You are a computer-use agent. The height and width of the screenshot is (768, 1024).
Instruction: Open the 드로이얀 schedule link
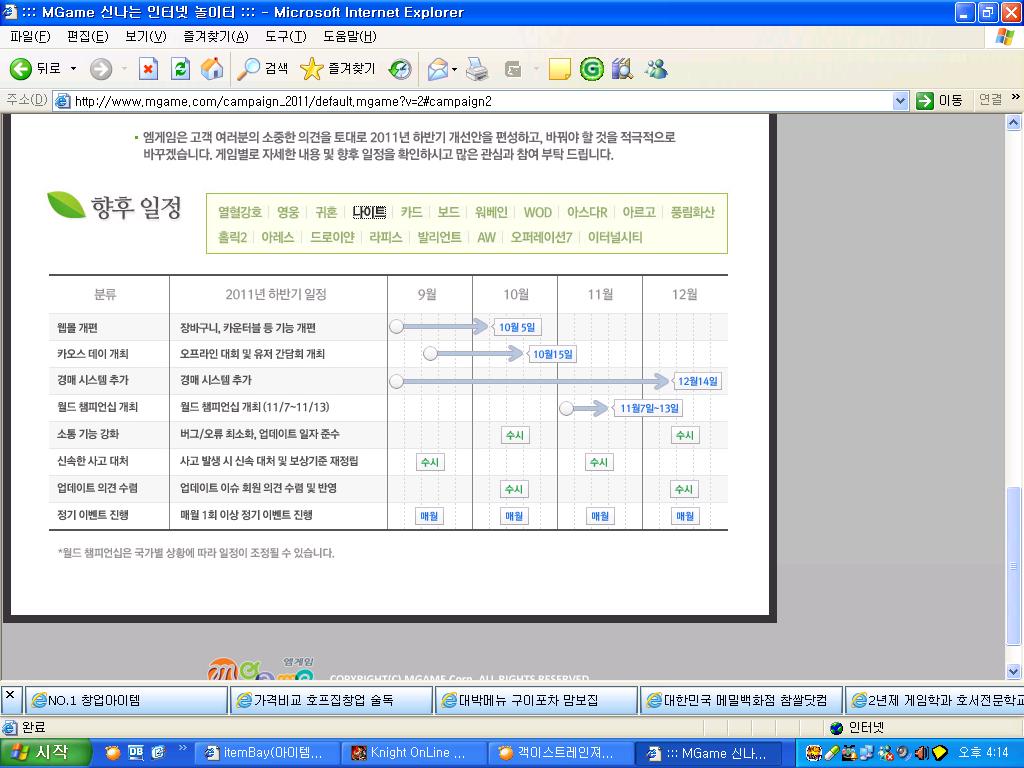pos(332,238)
